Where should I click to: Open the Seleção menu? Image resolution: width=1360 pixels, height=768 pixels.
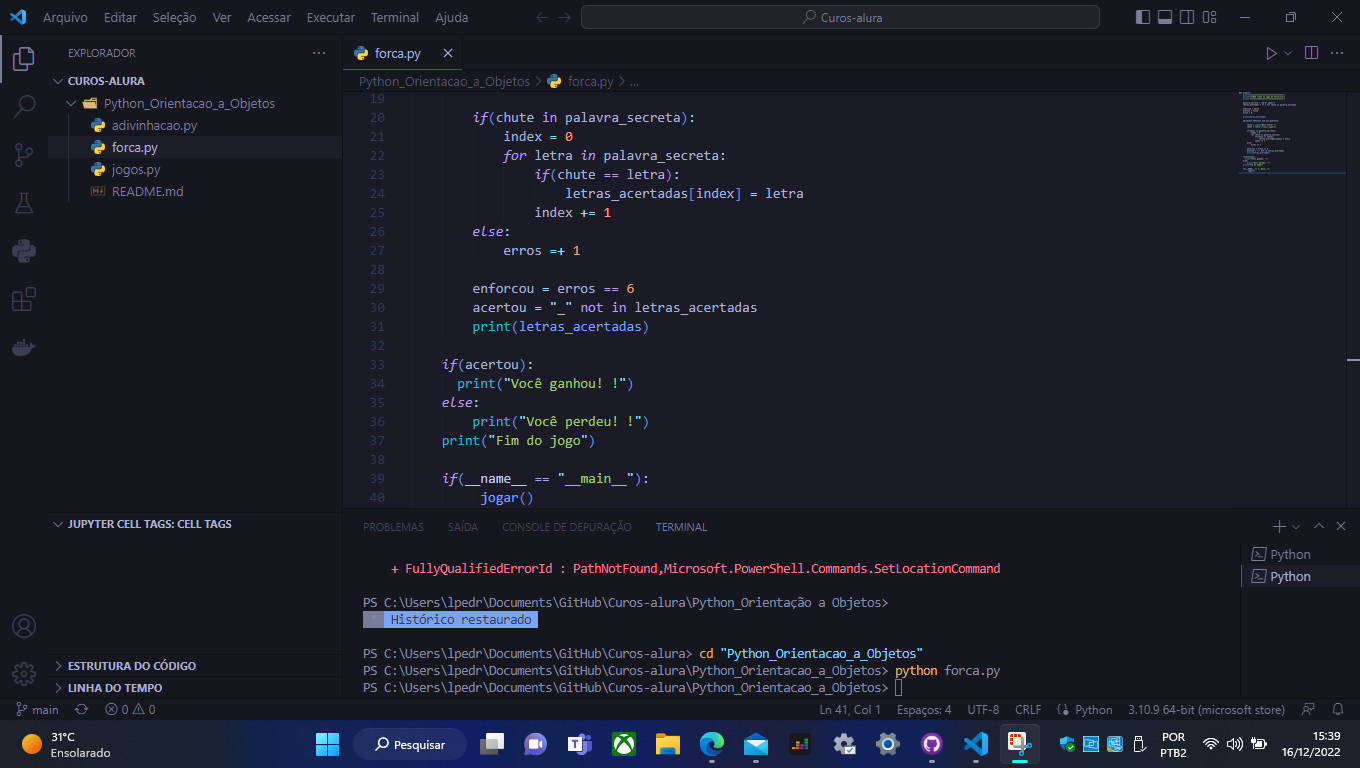click(175, 17)
